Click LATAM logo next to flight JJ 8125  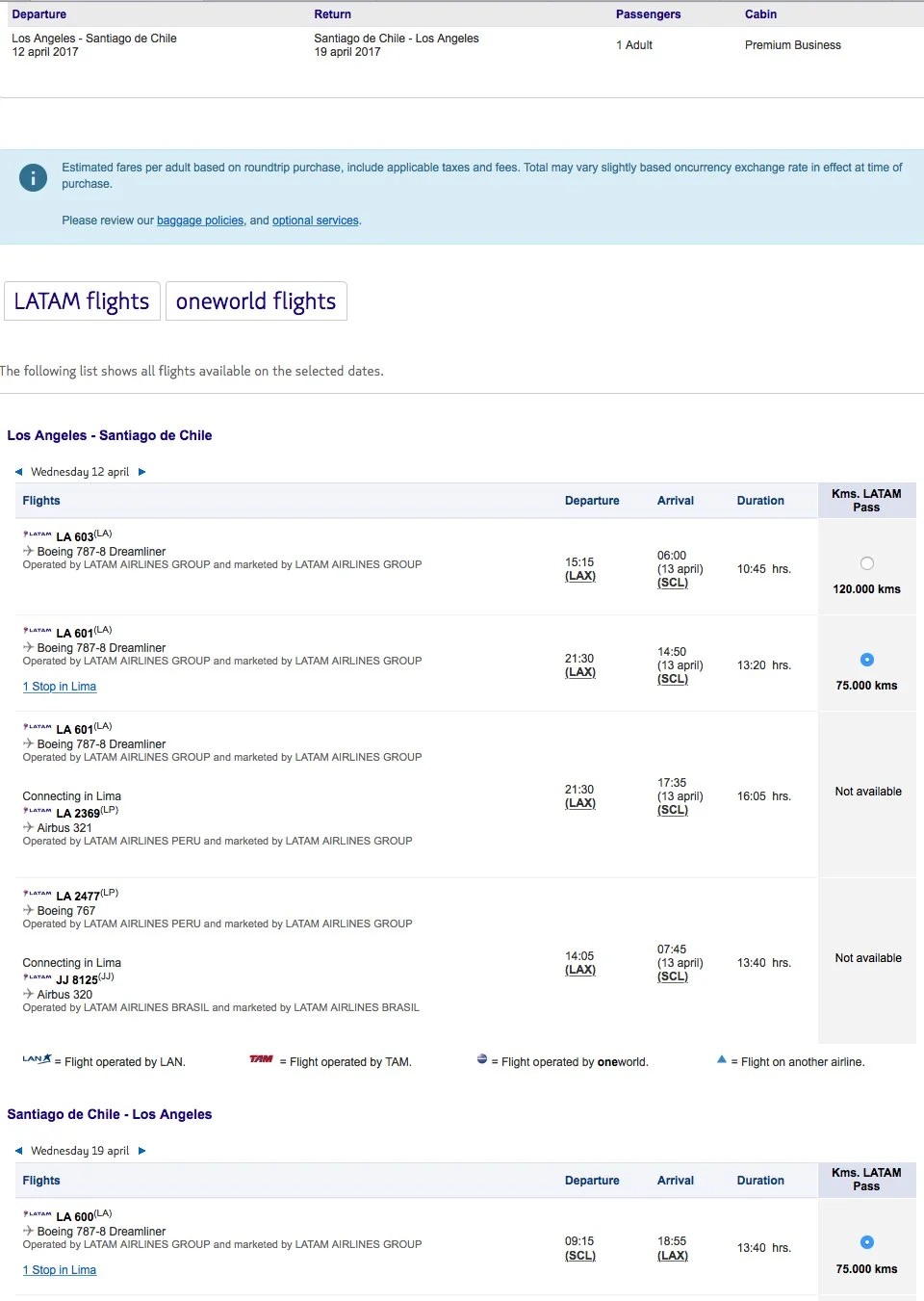coord(38,976)
